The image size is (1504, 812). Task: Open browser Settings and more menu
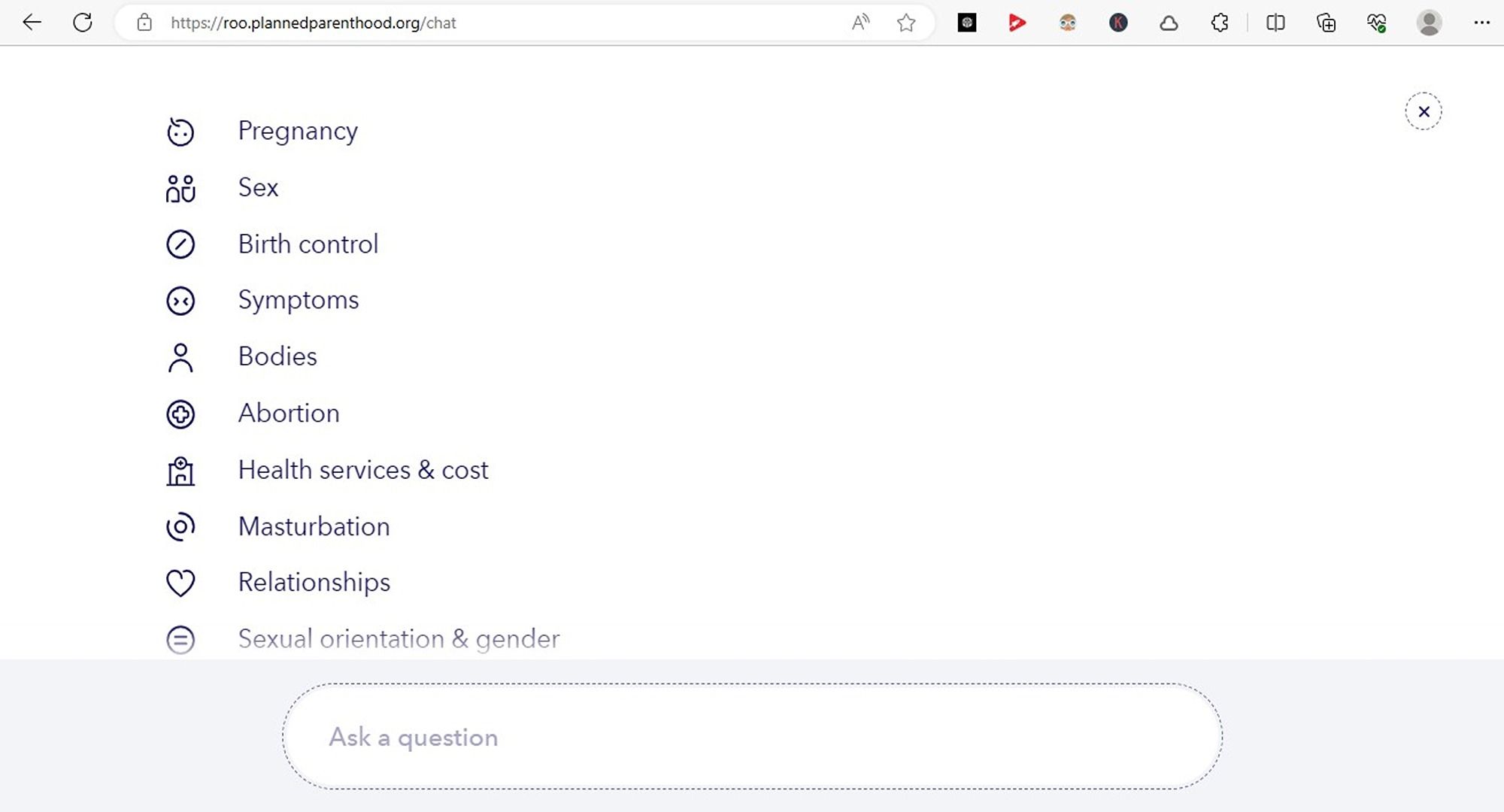(x=1481, y=23)
